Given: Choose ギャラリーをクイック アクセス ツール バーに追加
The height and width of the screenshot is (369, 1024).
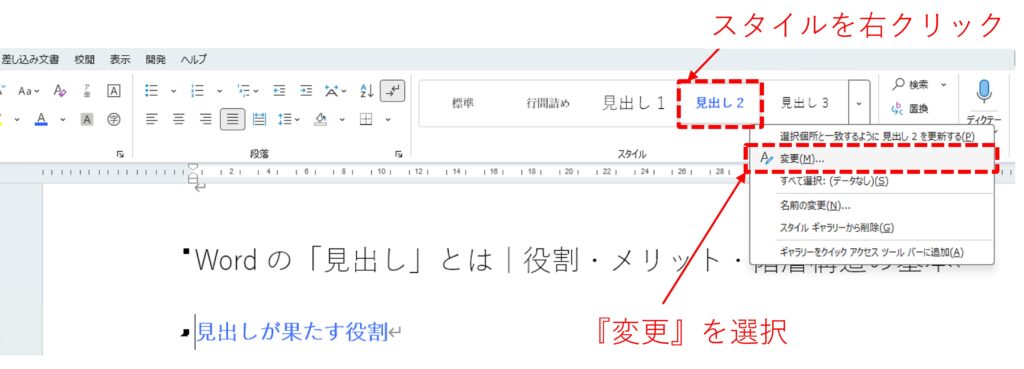Looking at the screenshot, I should [872, 252].
